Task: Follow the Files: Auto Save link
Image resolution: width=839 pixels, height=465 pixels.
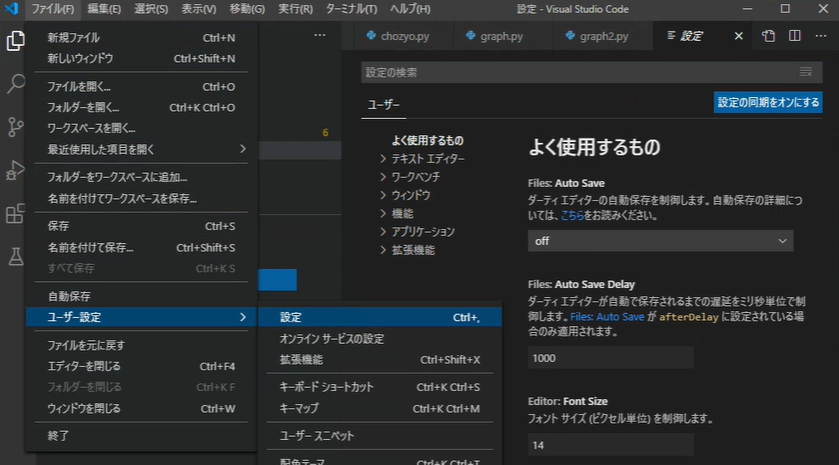Action: coord(607,317)
